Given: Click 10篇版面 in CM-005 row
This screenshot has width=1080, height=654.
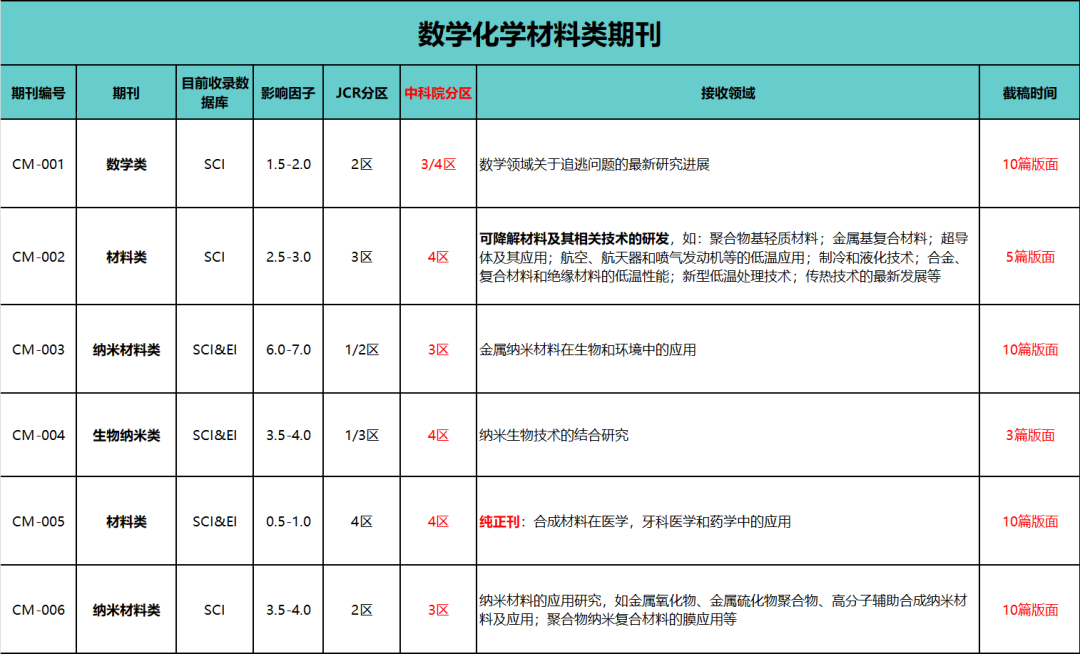Looking at the screenshot, I should [1030, 521].
